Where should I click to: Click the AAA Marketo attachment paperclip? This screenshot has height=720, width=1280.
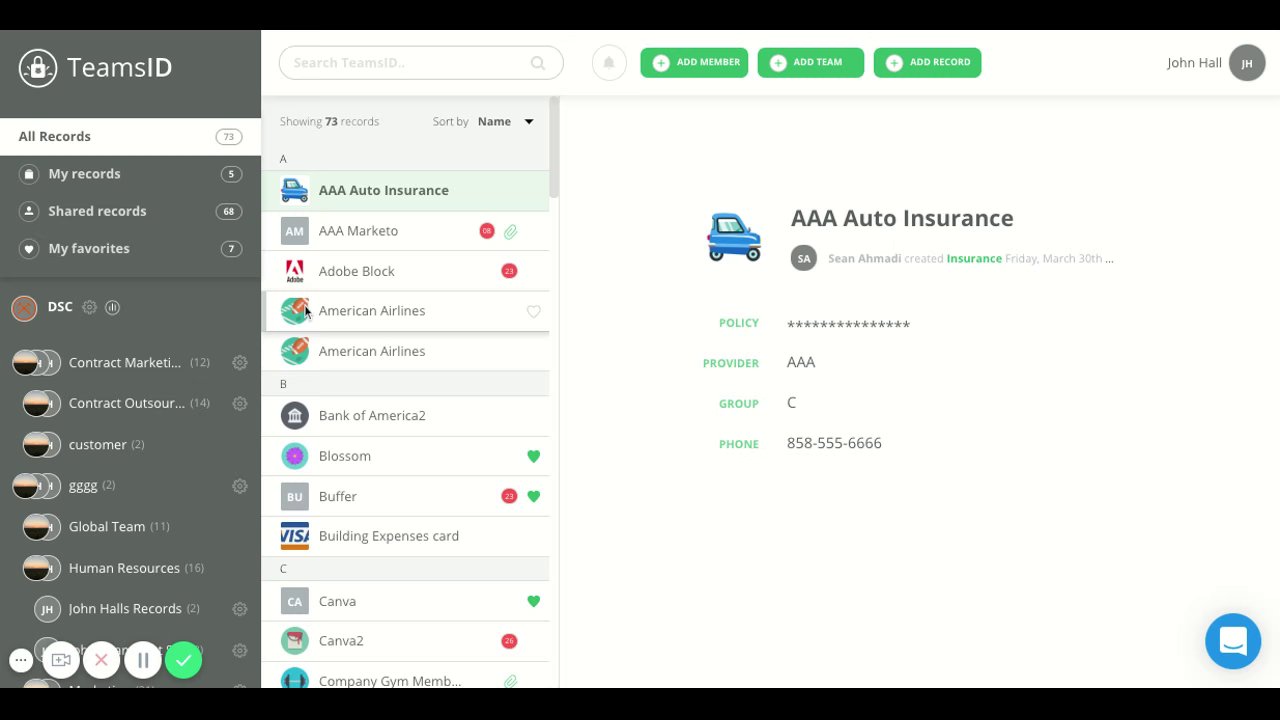(x=510, y=232)
